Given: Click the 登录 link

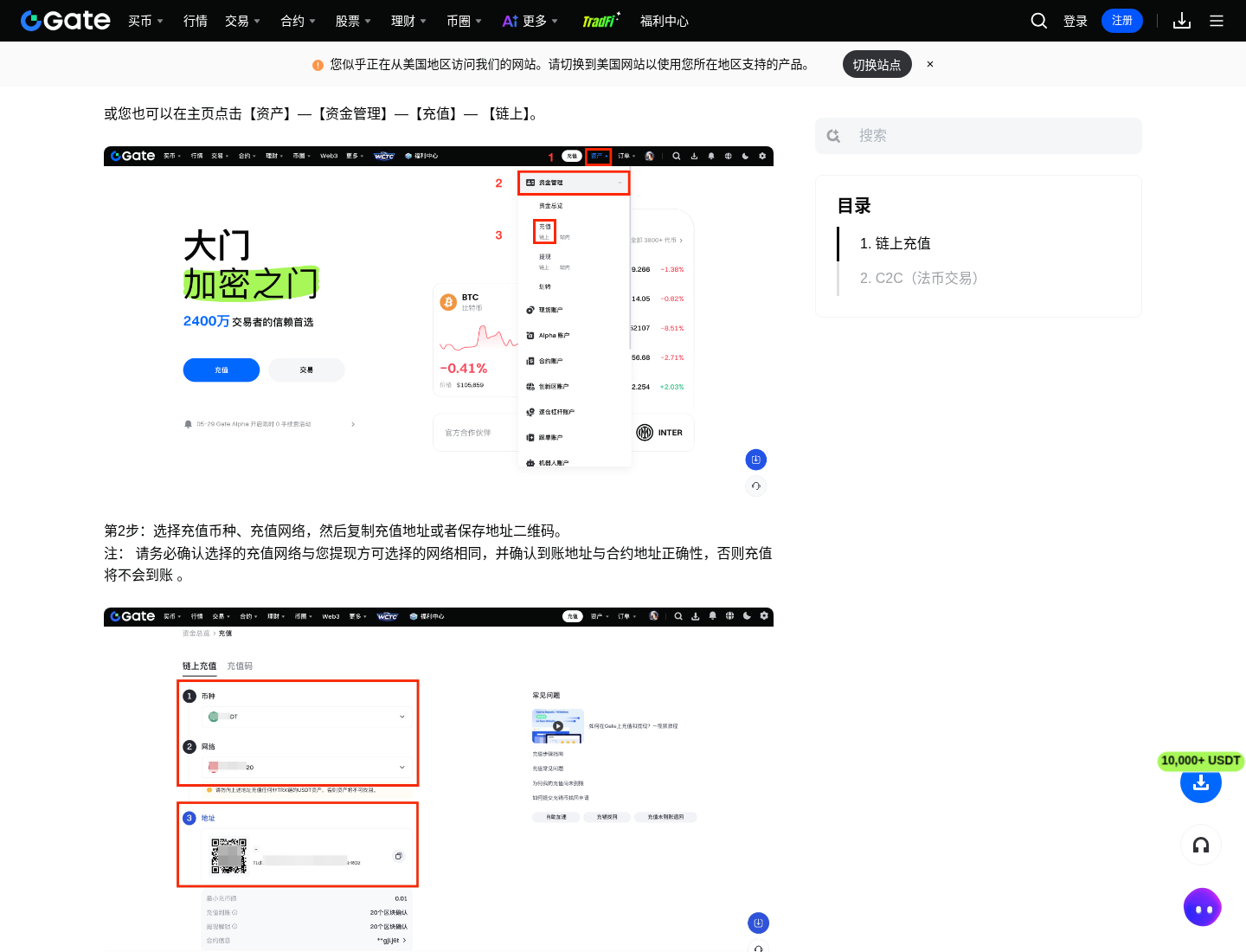Looking at the screenshot, I should click(x=1076, y=21).
